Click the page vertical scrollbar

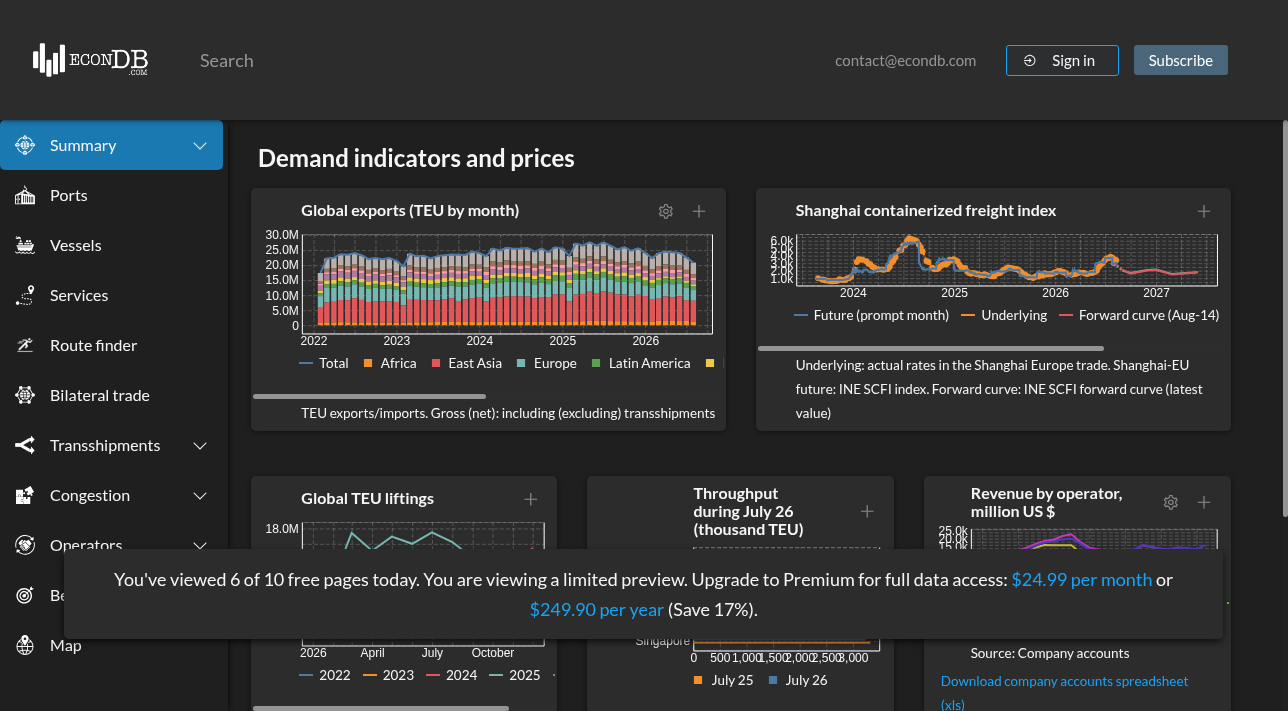click(1284, 320)
